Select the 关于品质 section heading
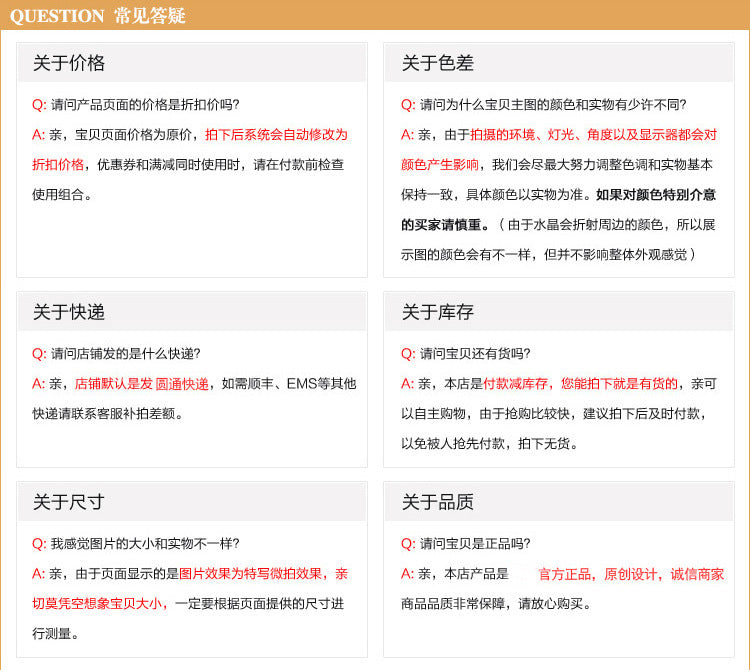 coord(438,502)
